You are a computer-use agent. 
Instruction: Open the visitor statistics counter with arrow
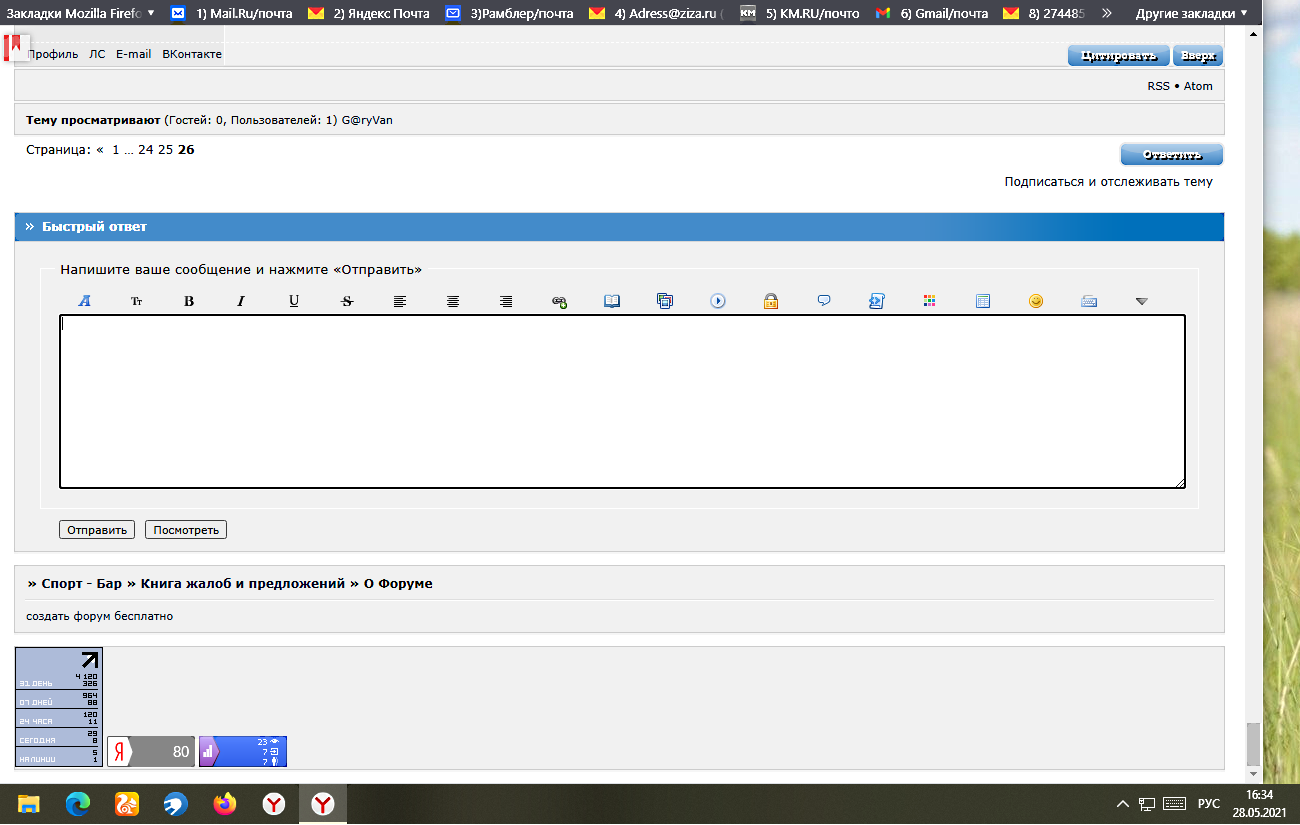(59, 707)
